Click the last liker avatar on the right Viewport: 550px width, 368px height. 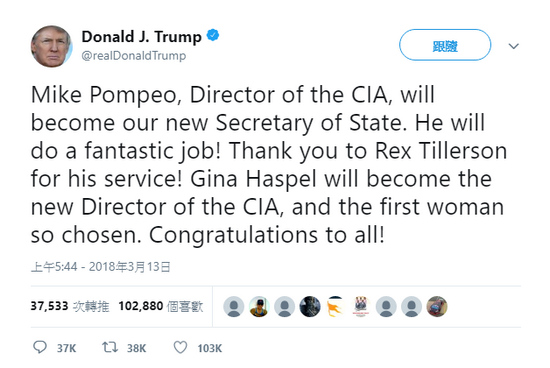click(x=437, y=306)
